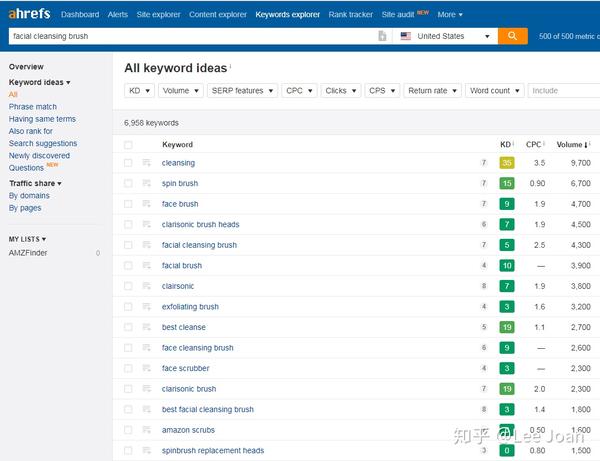600x461 pixels.
Task: Check the box for facial cleansing brush row
Action: (128, 245)
